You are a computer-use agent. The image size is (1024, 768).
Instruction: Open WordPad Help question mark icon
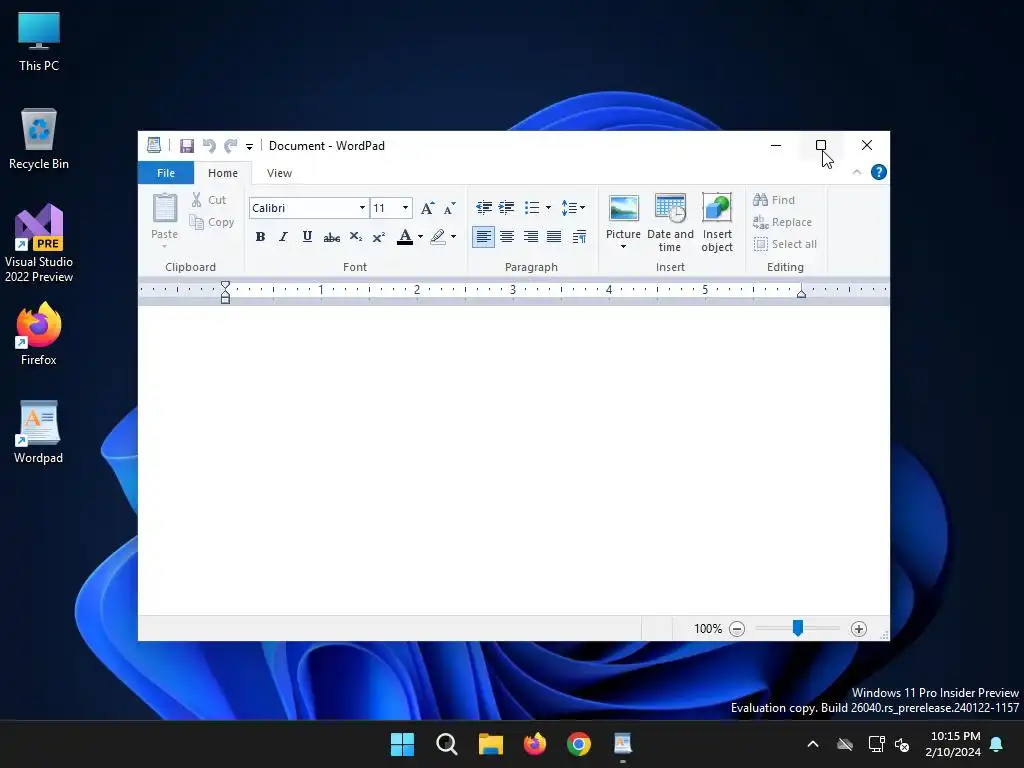879,172
